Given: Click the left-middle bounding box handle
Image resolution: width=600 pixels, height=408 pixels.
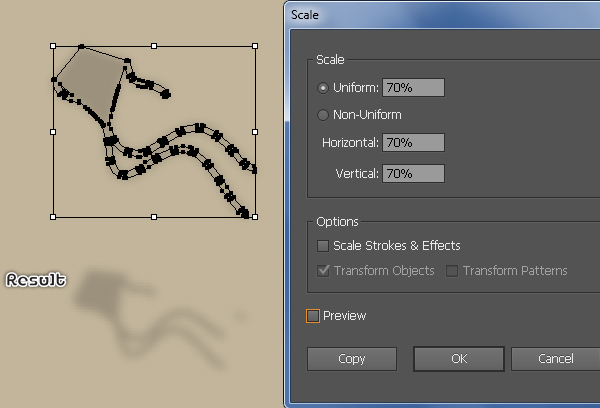Looking at the screenshot, I should point(53,132).
